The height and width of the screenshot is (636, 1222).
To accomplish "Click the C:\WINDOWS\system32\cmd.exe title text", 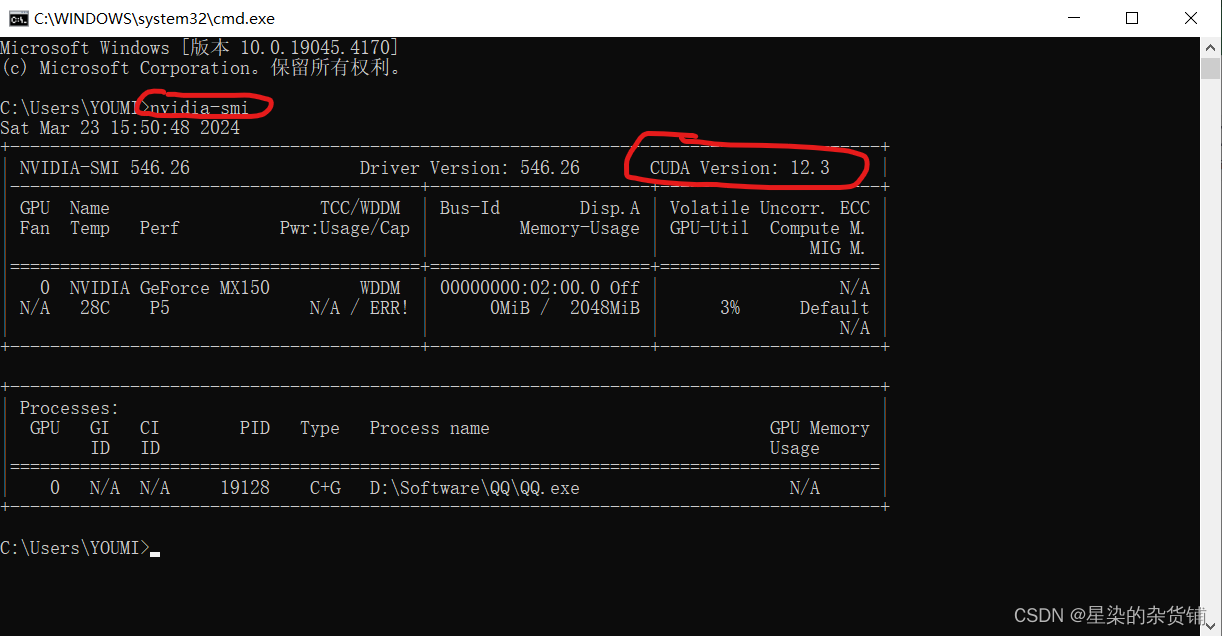I will pos(155,18).
